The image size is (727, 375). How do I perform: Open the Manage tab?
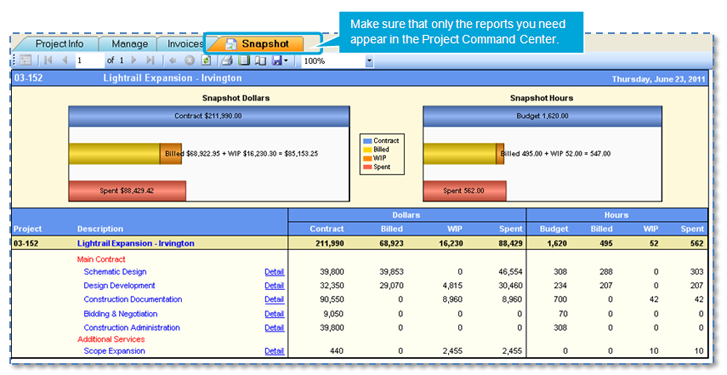(129, 44)
